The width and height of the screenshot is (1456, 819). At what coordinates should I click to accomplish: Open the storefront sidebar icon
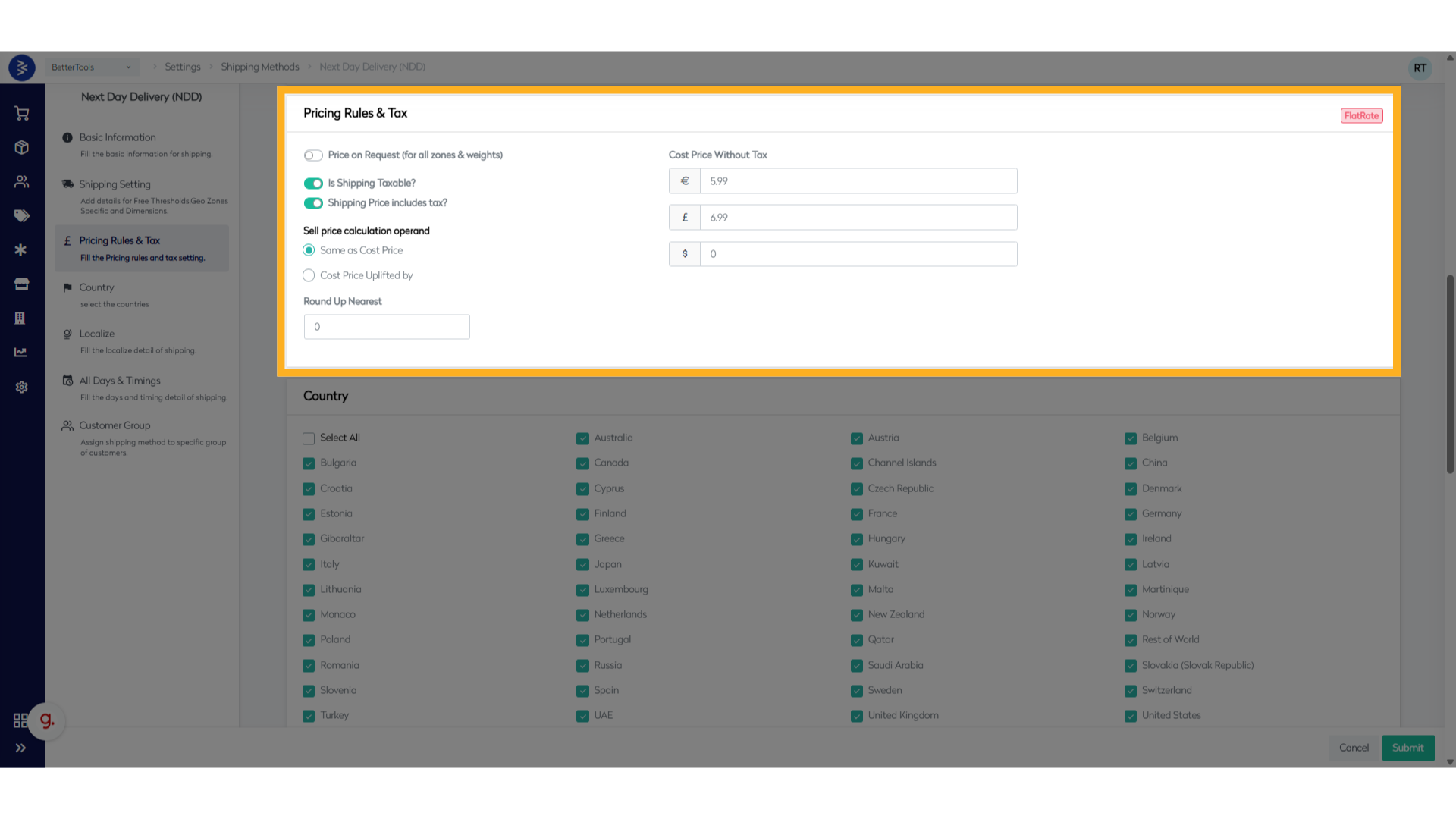[x=21, y=284]
